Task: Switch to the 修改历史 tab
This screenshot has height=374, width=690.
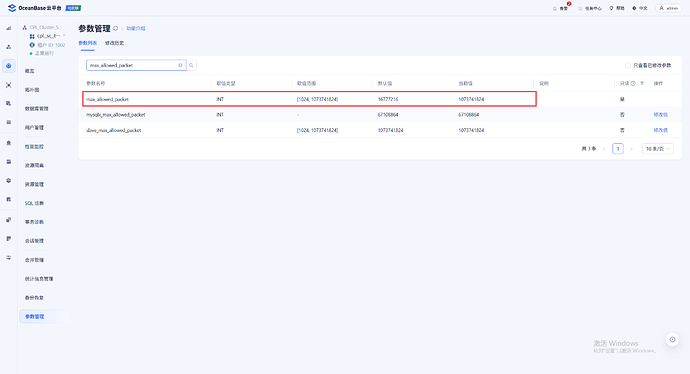Action: tap(114, 43)
